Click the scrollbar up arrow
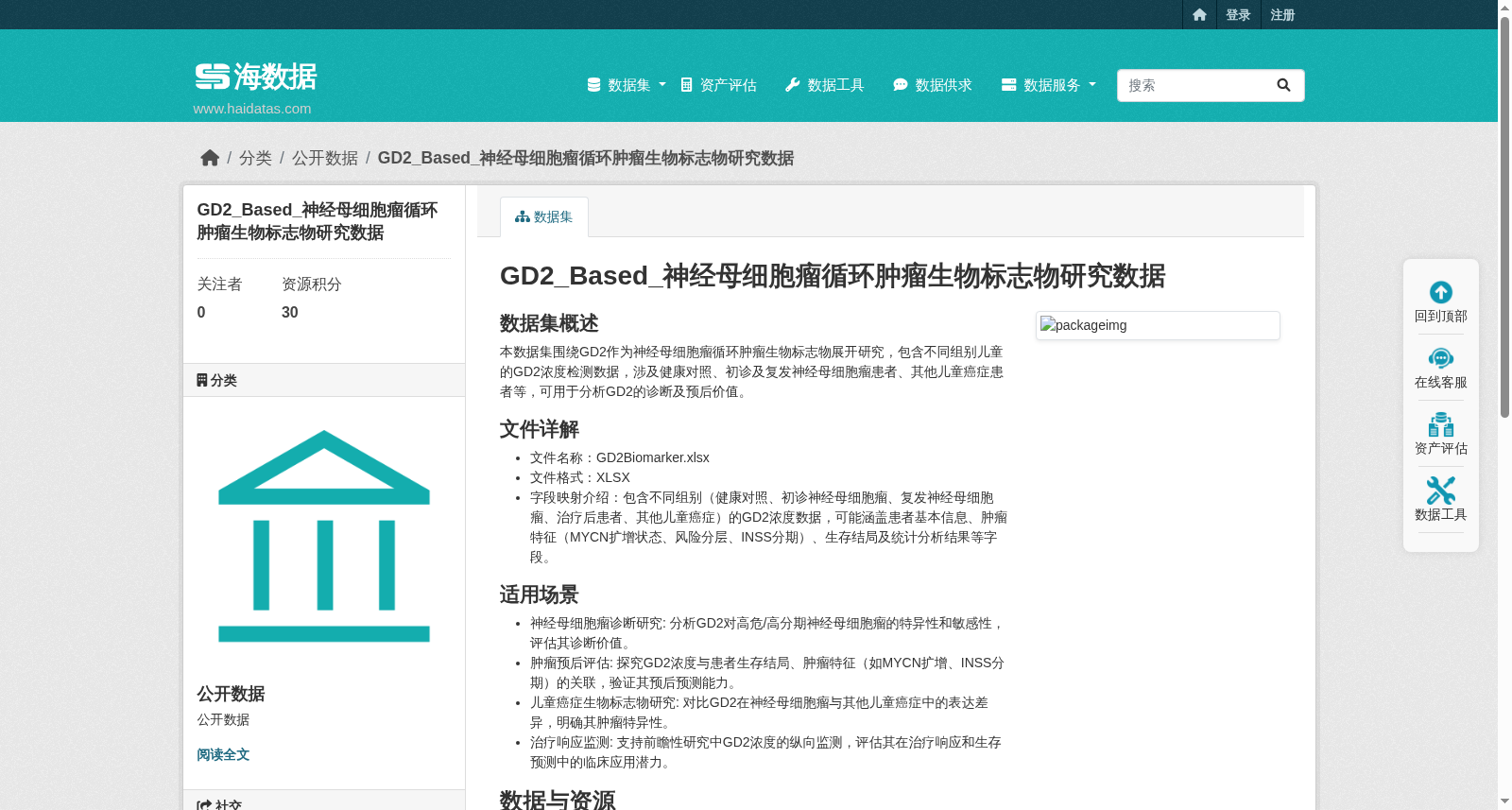 [1504, 8]
